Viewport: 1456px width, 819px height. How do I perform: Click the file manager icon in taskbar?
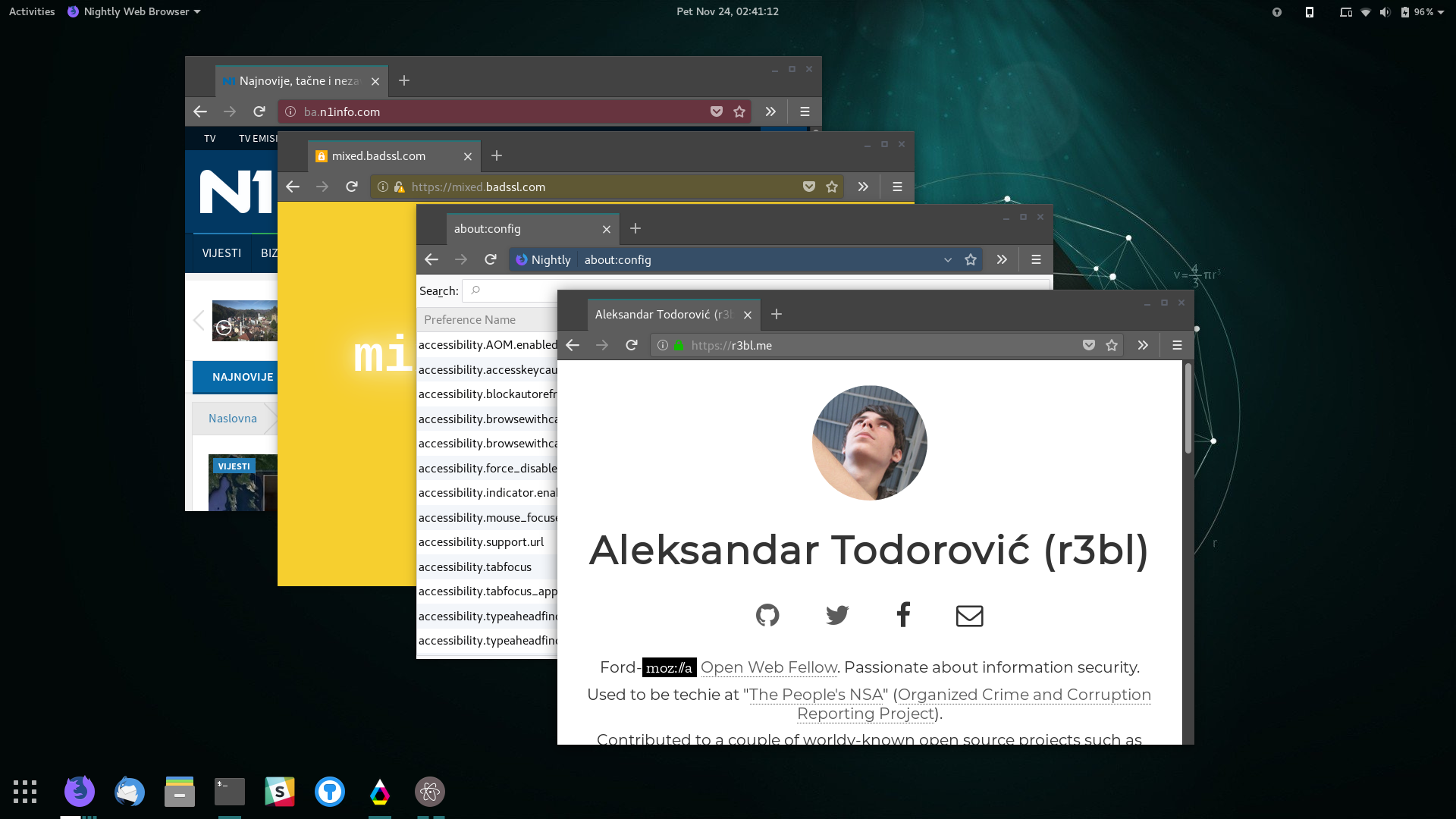(179, 791)
